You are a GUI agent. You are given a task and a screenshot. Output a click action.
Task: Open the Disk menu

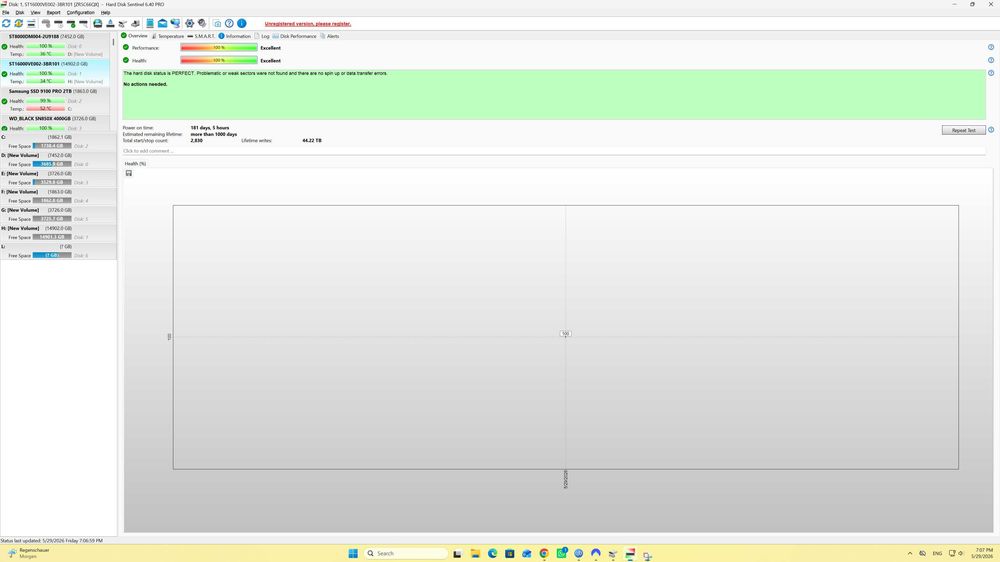pos(20,12)
